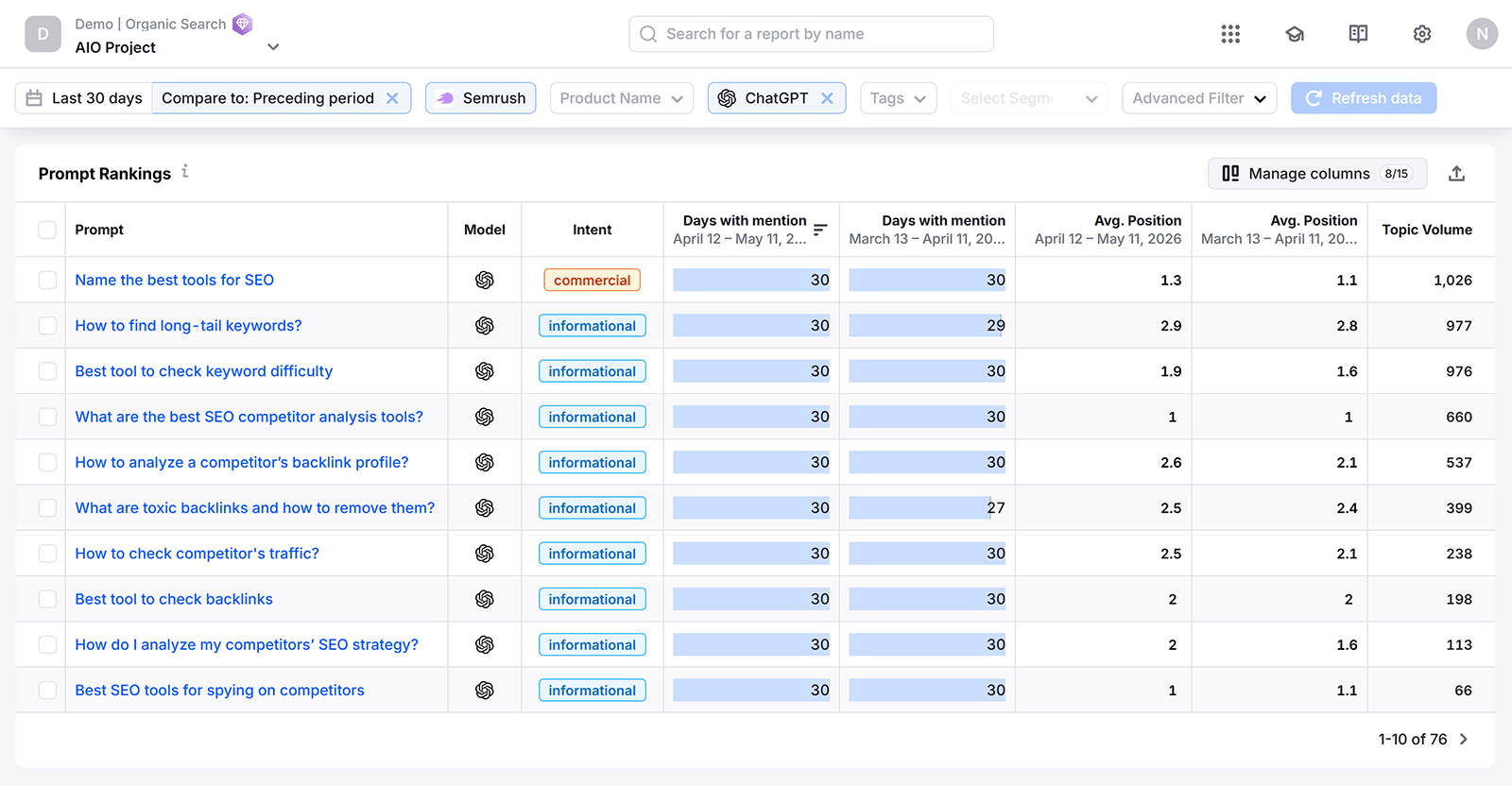Open the academy graduation cap icon

coord(1295,34)
